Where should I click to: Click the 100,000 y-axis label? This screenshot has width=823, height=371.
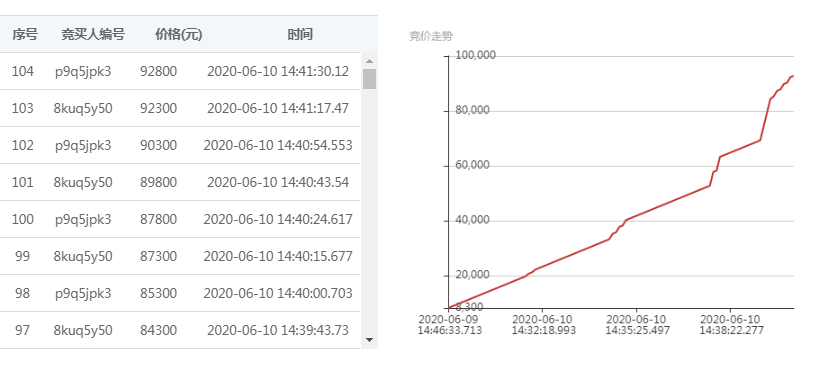point(476,55)
